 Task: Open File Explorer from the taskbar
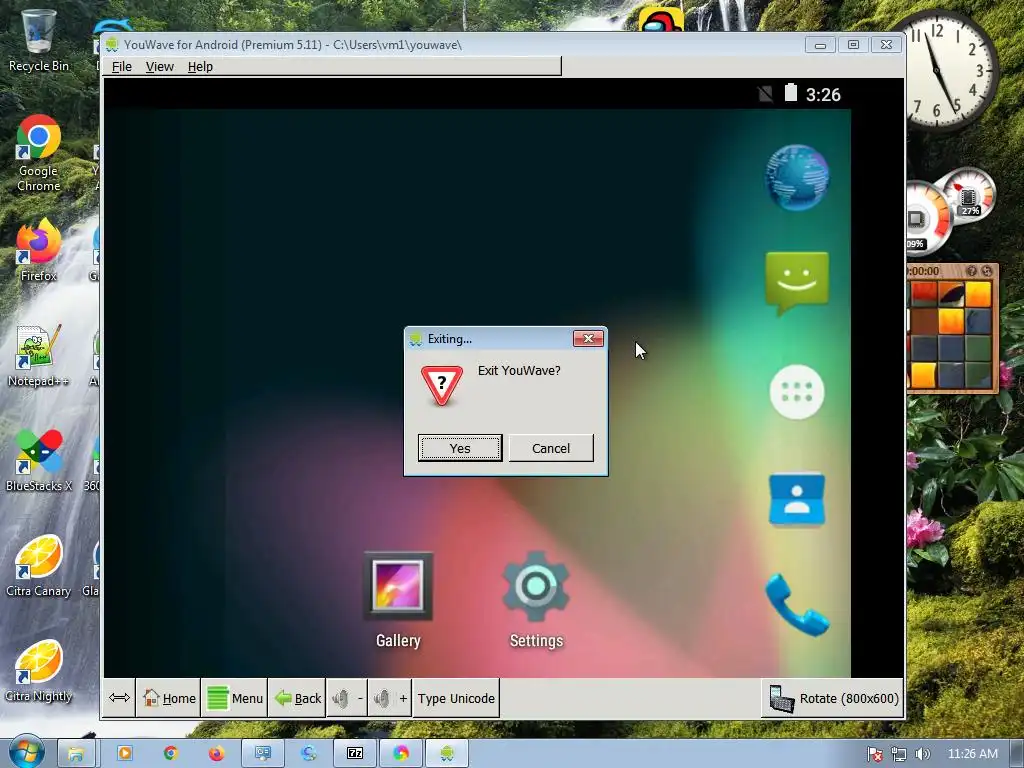point(76,754)
